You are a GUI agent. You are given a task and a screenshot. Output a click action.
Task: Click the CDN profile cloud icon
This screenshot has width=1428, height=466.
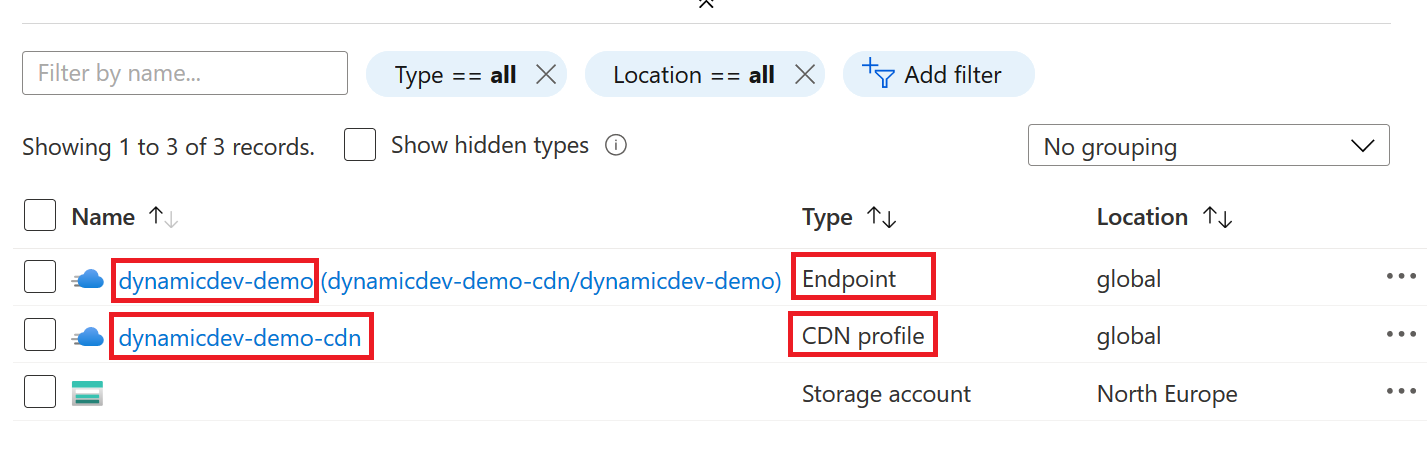click(x=88, y=337)
